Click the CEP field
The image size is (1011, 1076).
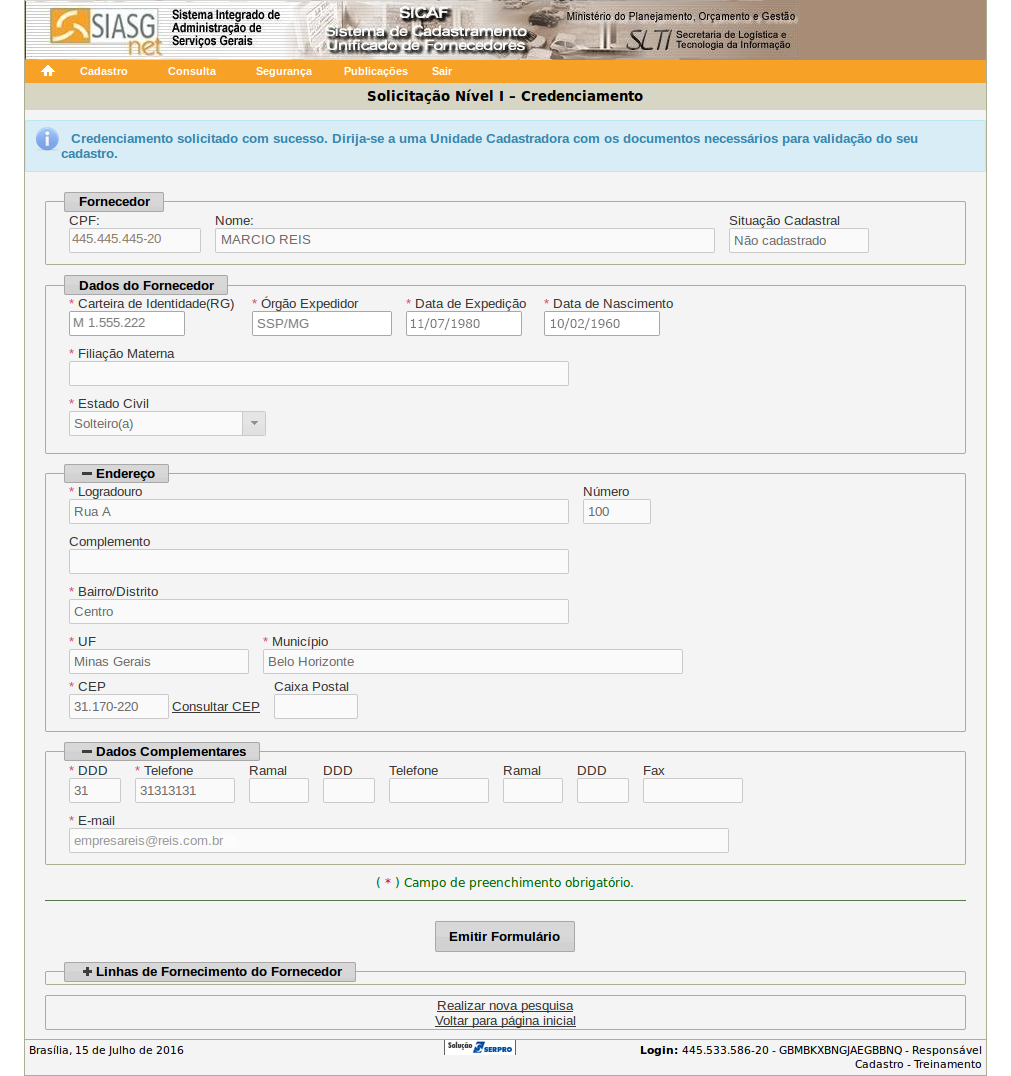[119, 707]
